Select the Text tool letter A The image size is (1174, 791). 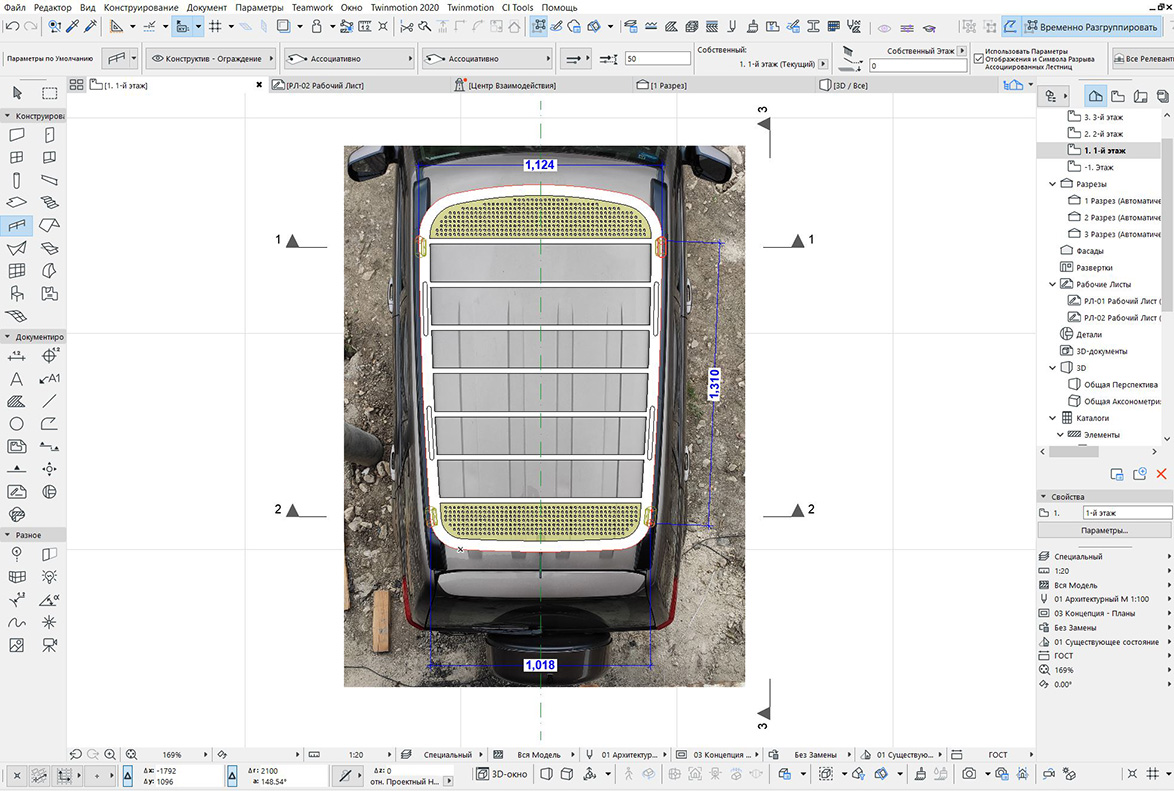(16, 379)
